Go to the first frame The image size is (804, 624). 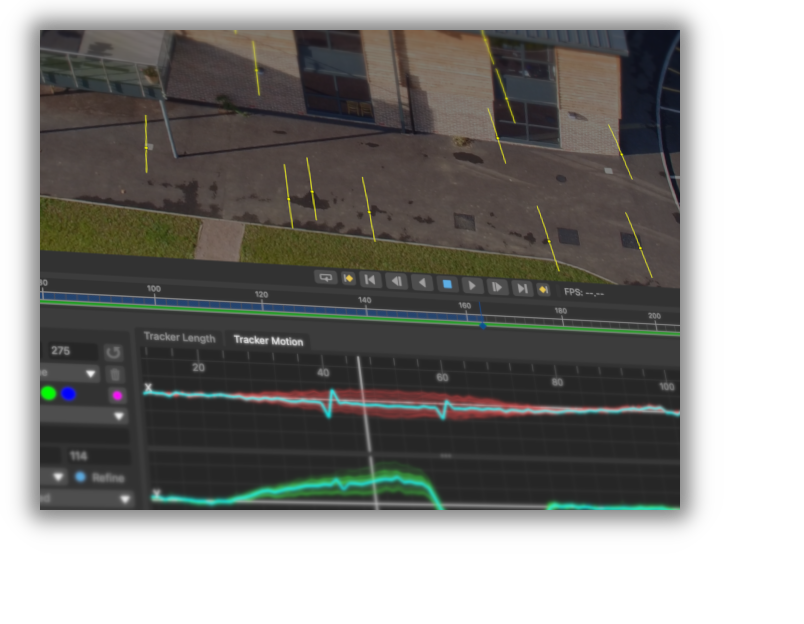tap(370, 280)
